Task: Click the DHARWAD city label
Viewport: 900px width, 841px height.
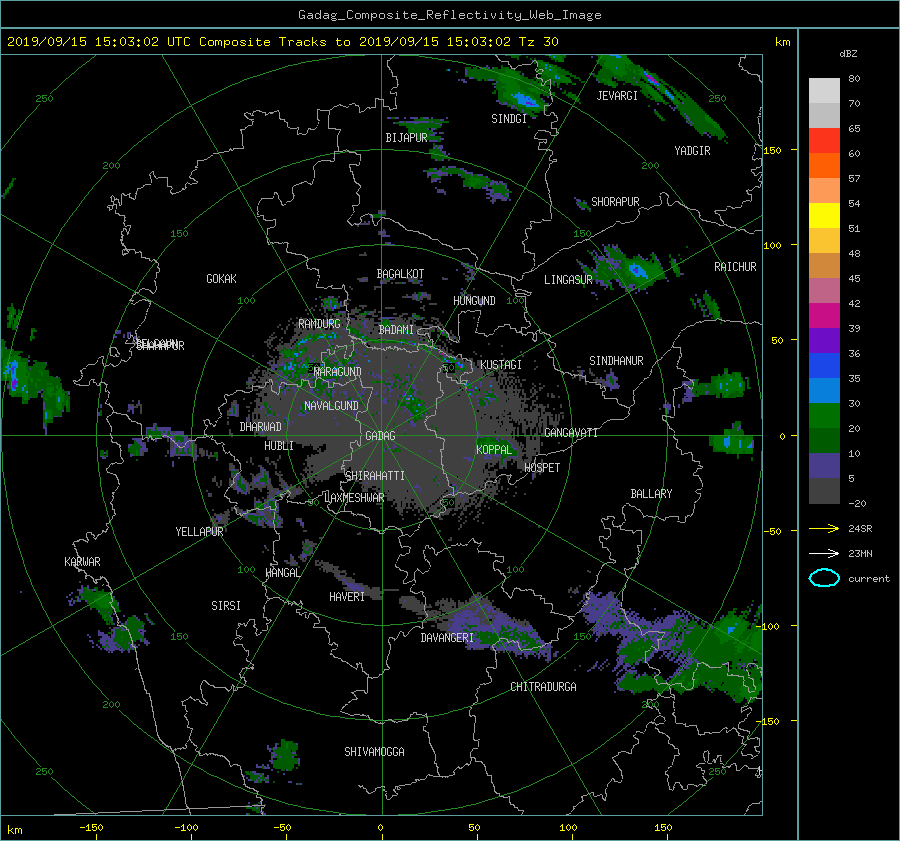Action: click(x=261, y=427)
